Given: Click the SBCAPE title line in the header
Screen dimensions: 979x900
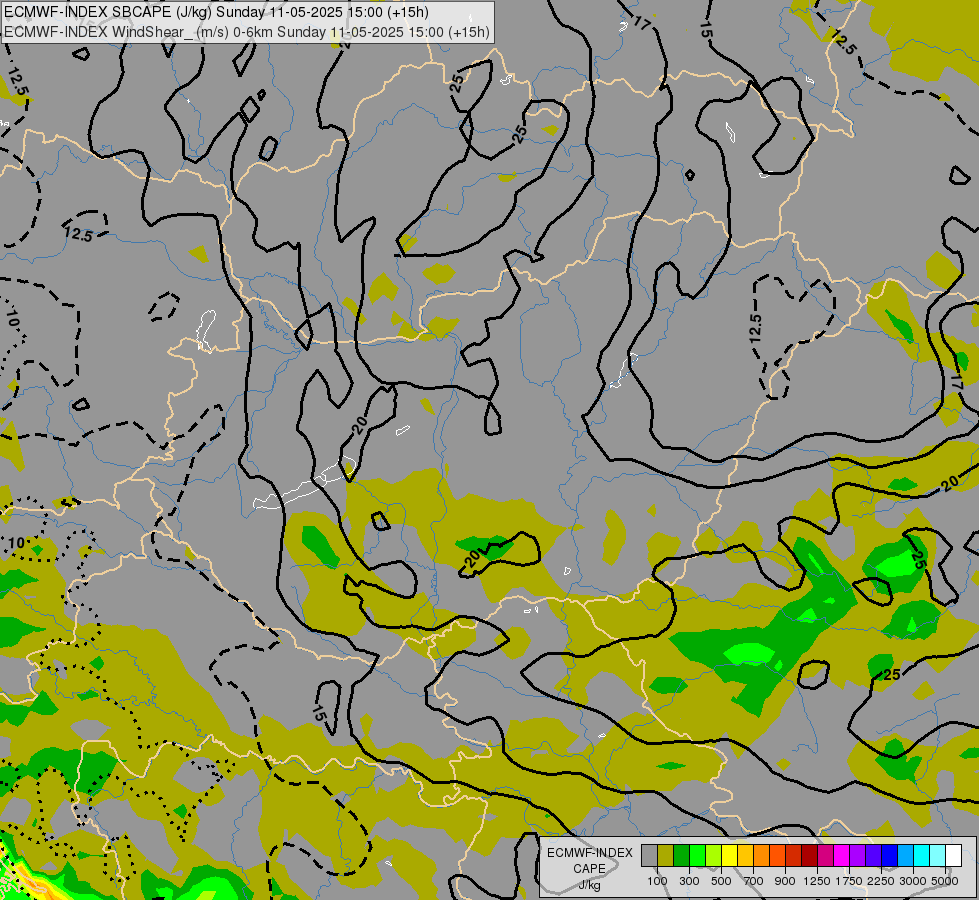Looking at the screenshot, I should click(x=216, y=12).
